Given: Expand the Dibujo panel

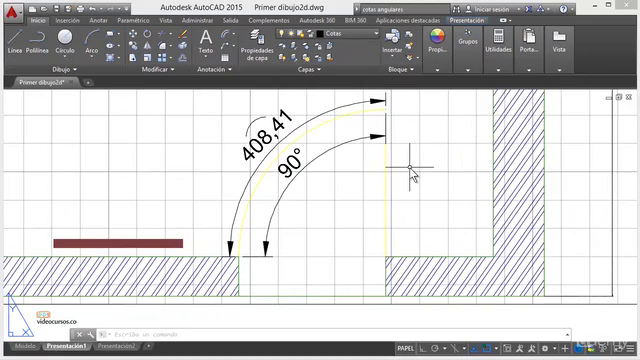Looking at the screenshot, I should 64,69.
